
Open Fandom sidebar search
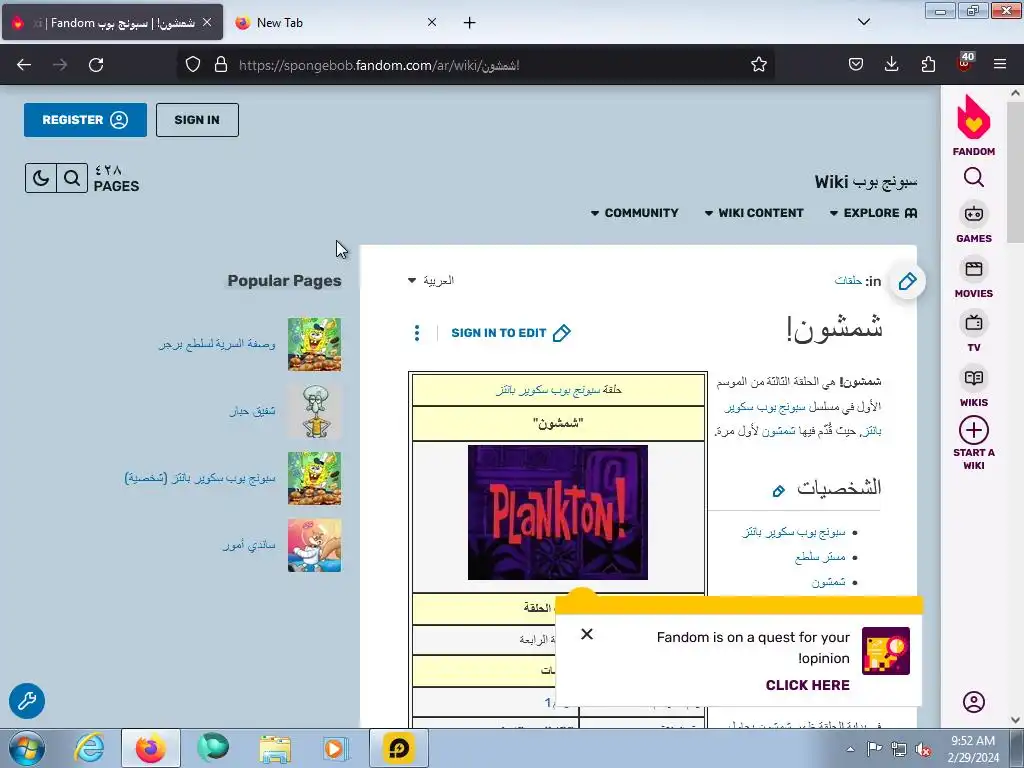[973, 177]
